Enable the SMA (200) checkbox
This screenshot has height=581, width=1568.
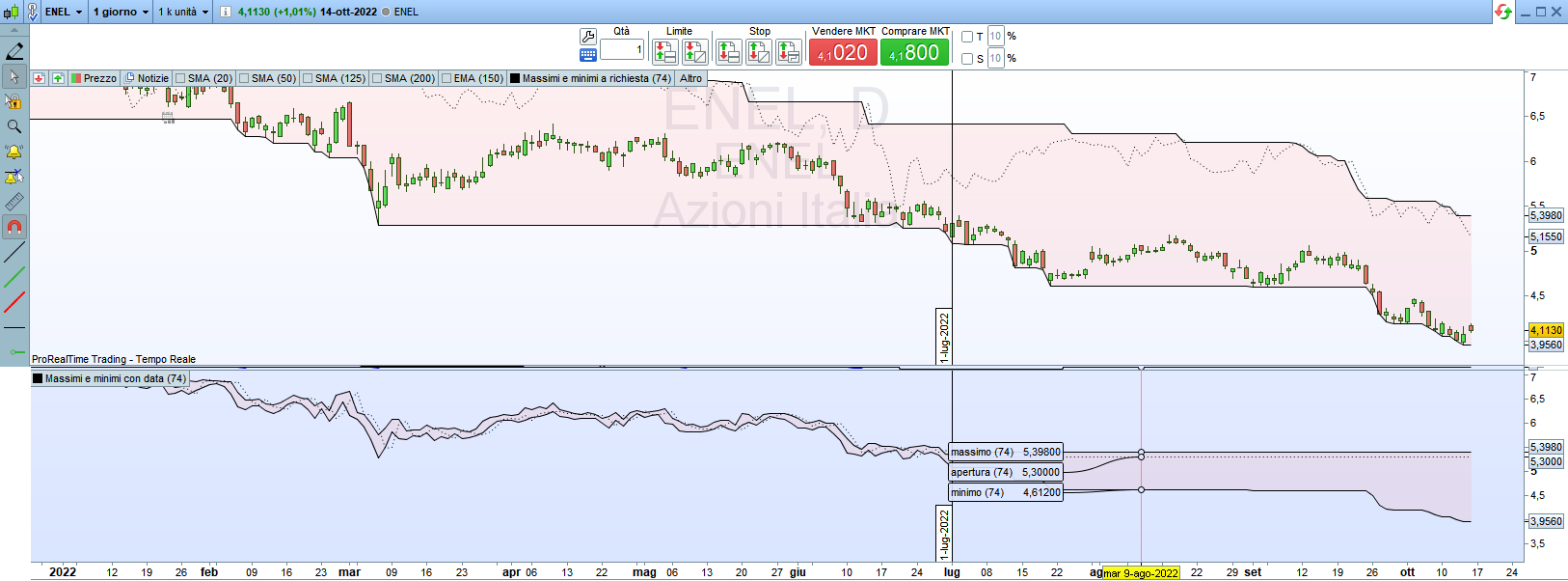[377, 78]
